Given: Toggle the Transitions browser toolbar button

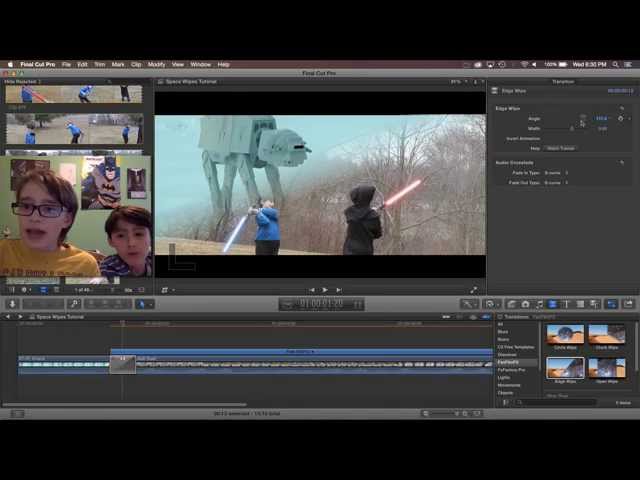Looking at the screenshot, I should point(552,304).
